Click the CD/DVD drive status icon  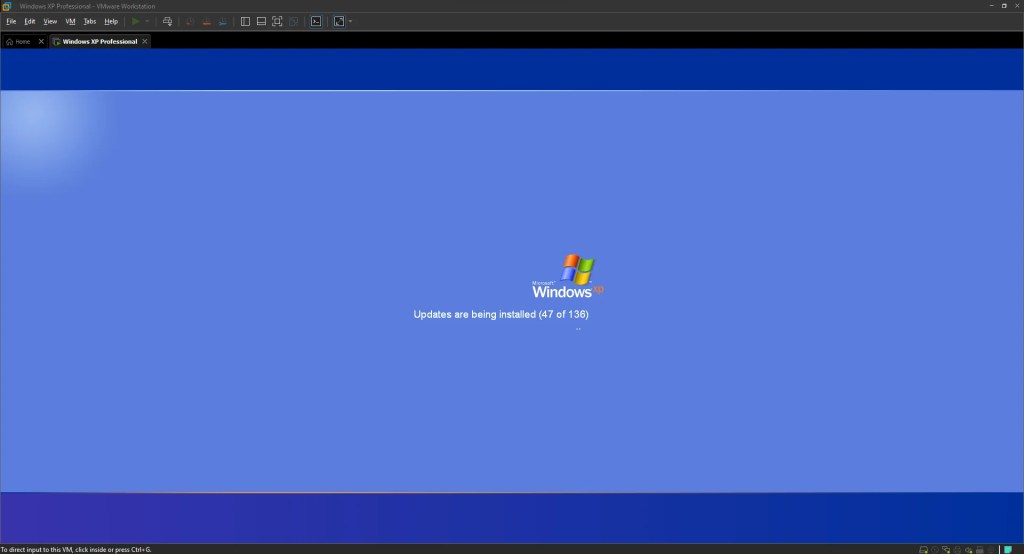pyautogui.click(x=935, y=549)
